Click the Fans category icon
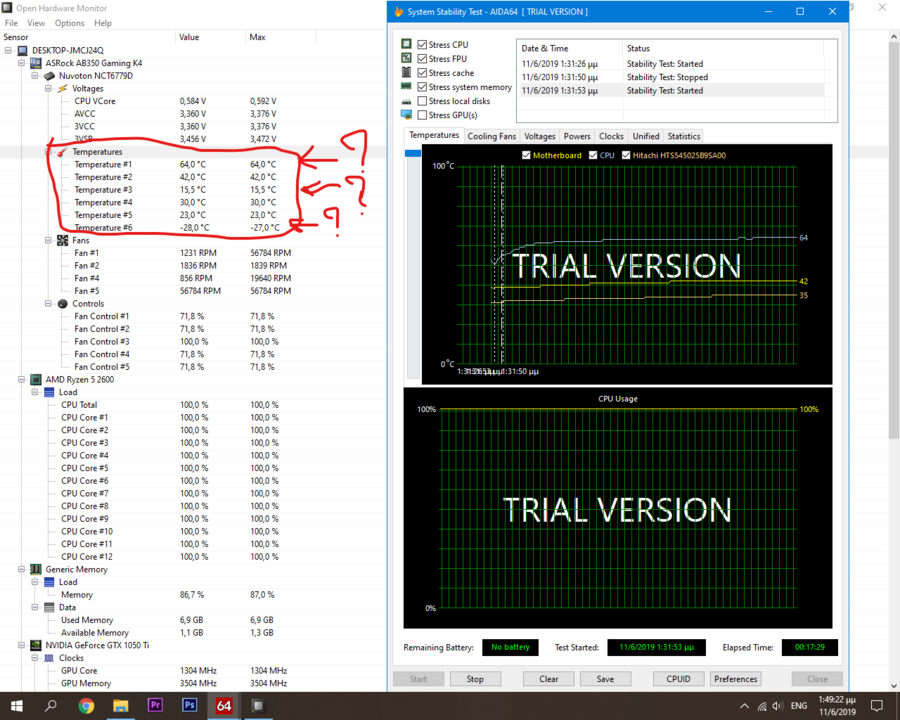The height and width of the screenshot is (720, 900). 63,241
